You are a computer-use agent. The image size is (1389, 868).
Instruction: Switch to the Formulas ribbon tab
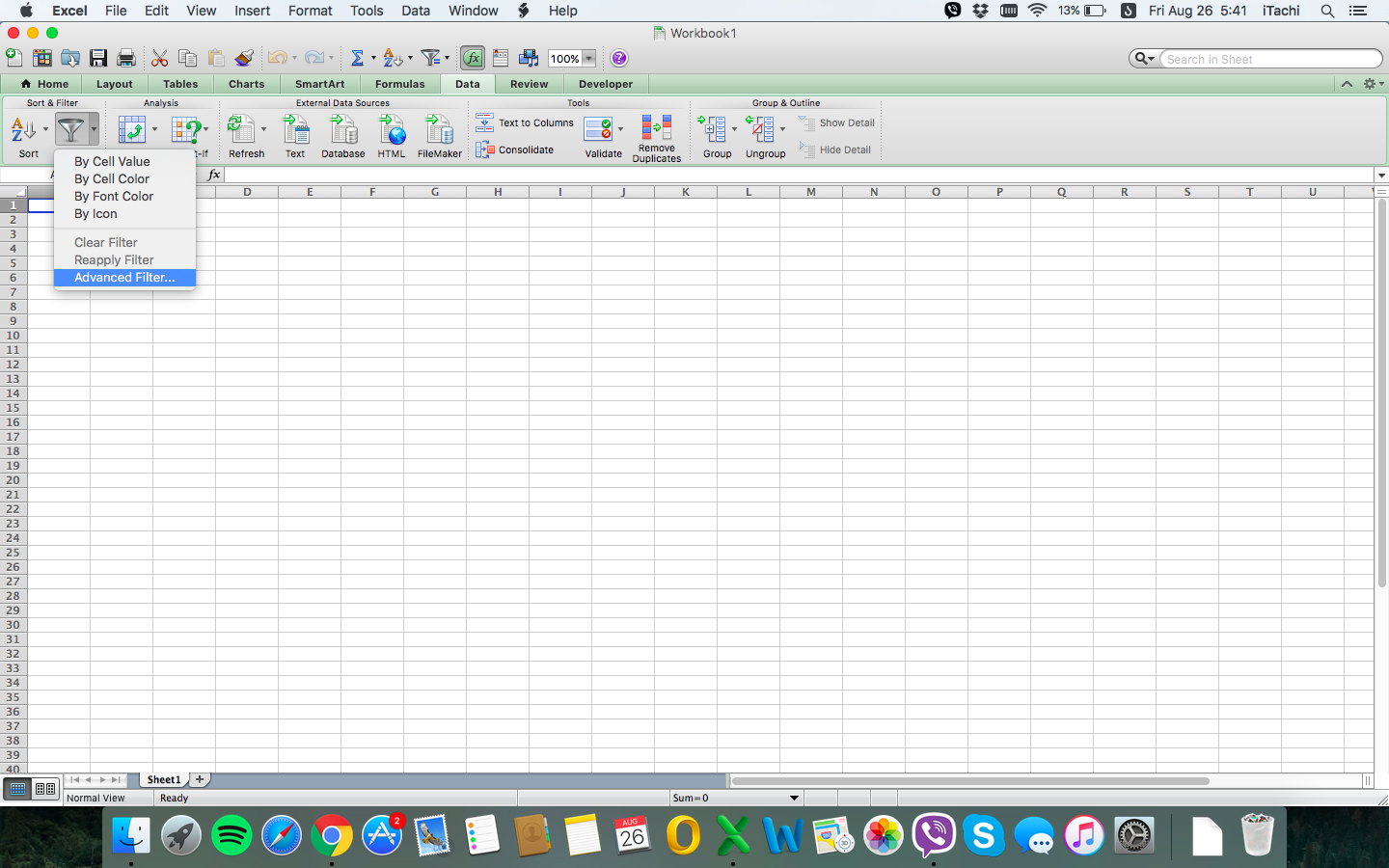(400, 84)
